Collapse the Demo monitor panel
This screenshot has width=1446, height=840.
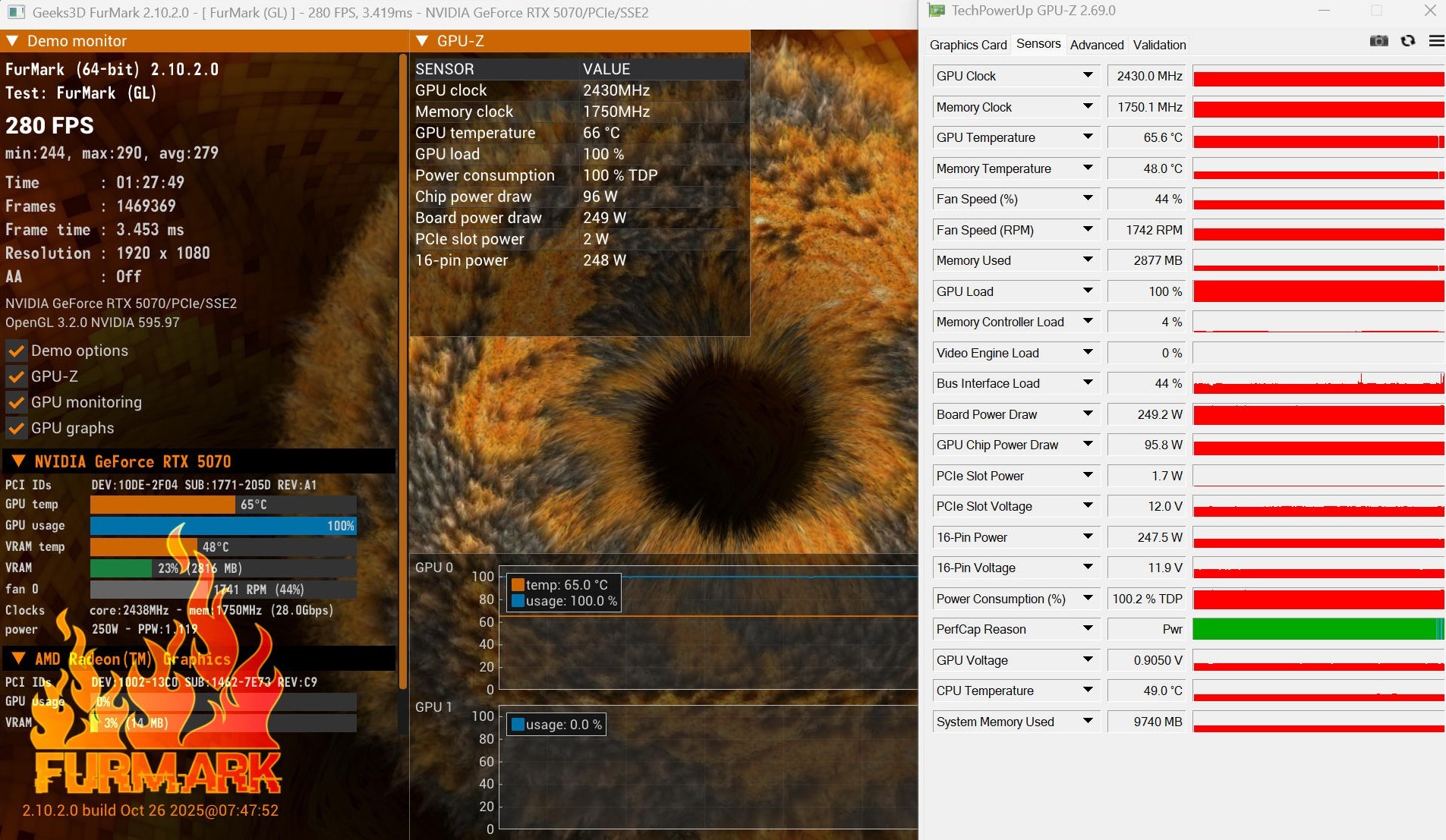click(12, 41)
